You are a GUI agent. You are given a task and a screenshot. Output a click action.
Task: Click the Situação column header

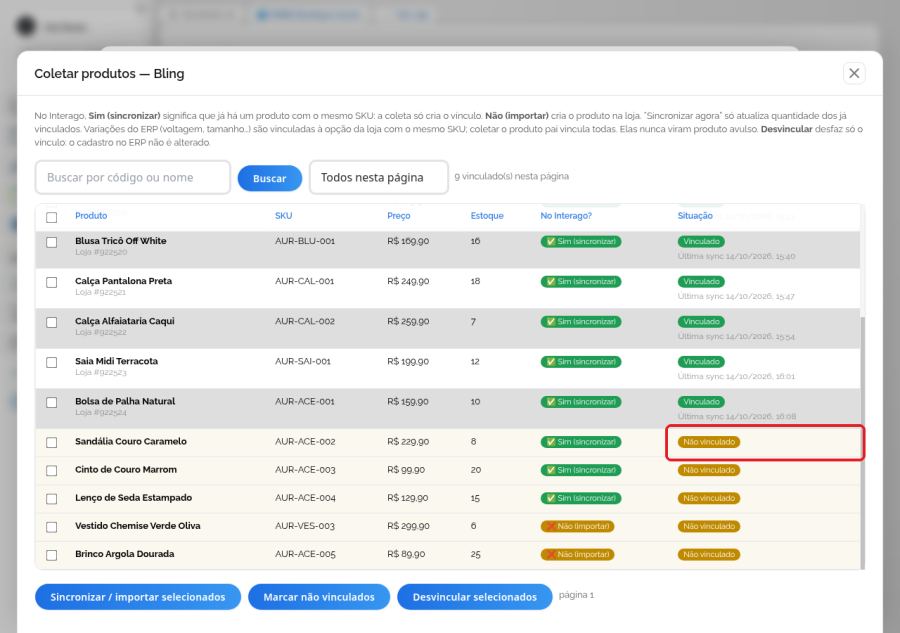click(695, 216)
